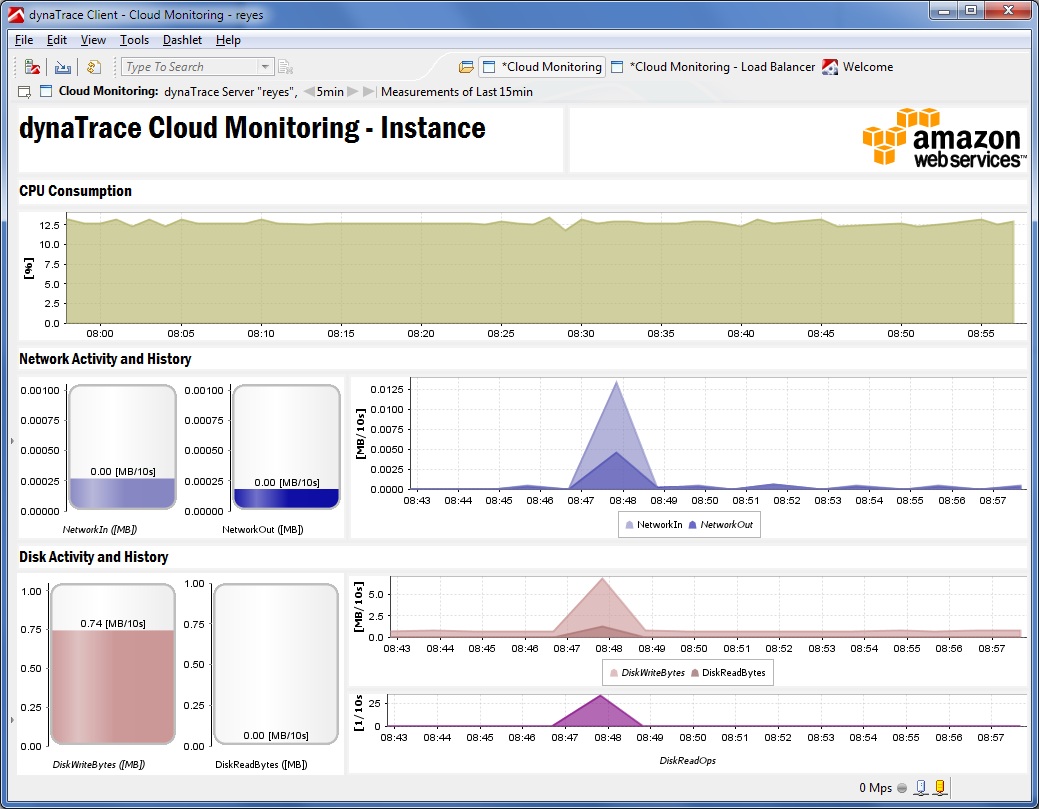Image resolution: width=1039 pixels, height=809 pixels.
Task: Click the Amazon Web Services logo
Action: click(x=944, y=138)
